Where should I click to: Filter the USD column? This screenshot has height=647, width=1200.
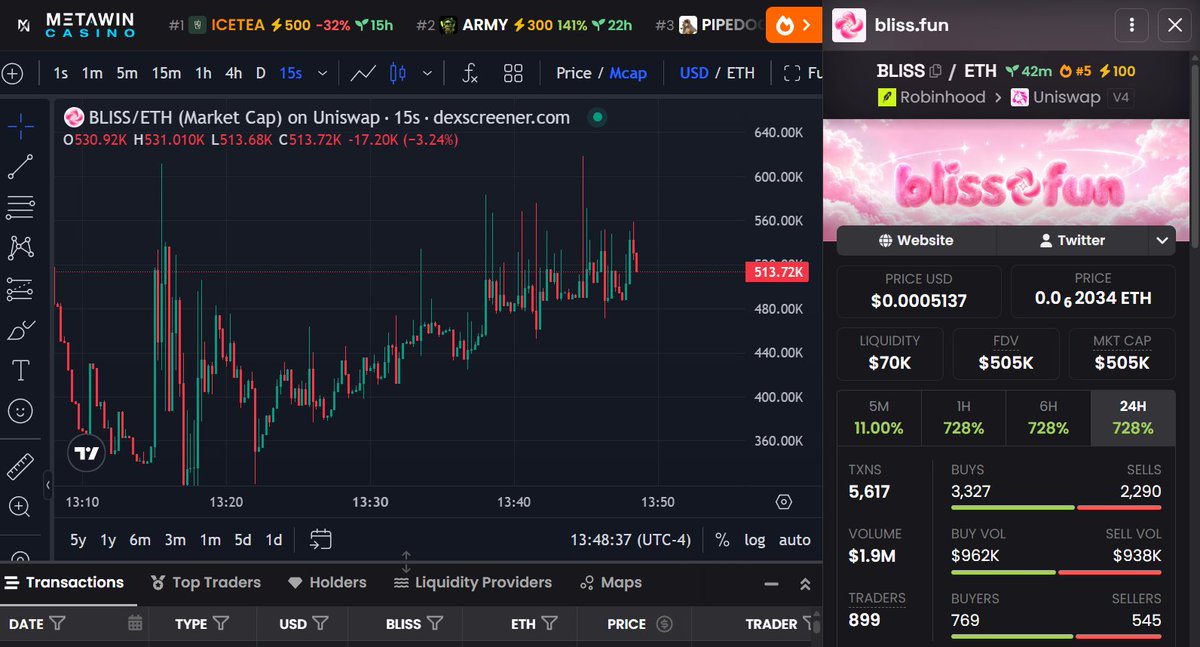point(320,624)
